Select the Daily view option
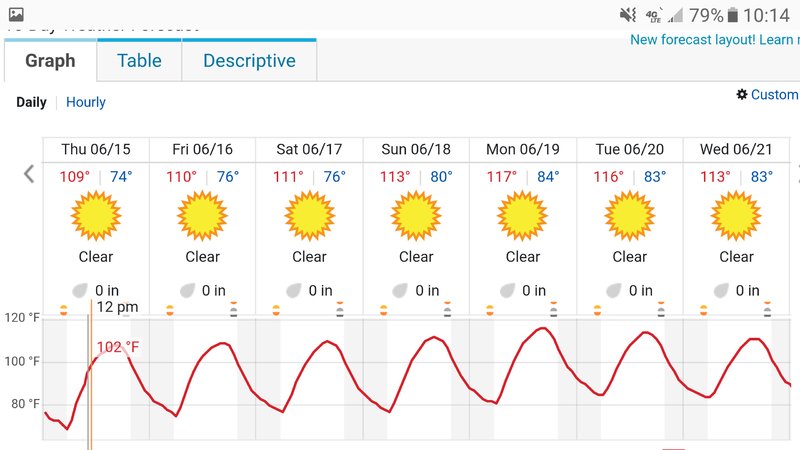800x450 pixels. [x=31, y=102]
